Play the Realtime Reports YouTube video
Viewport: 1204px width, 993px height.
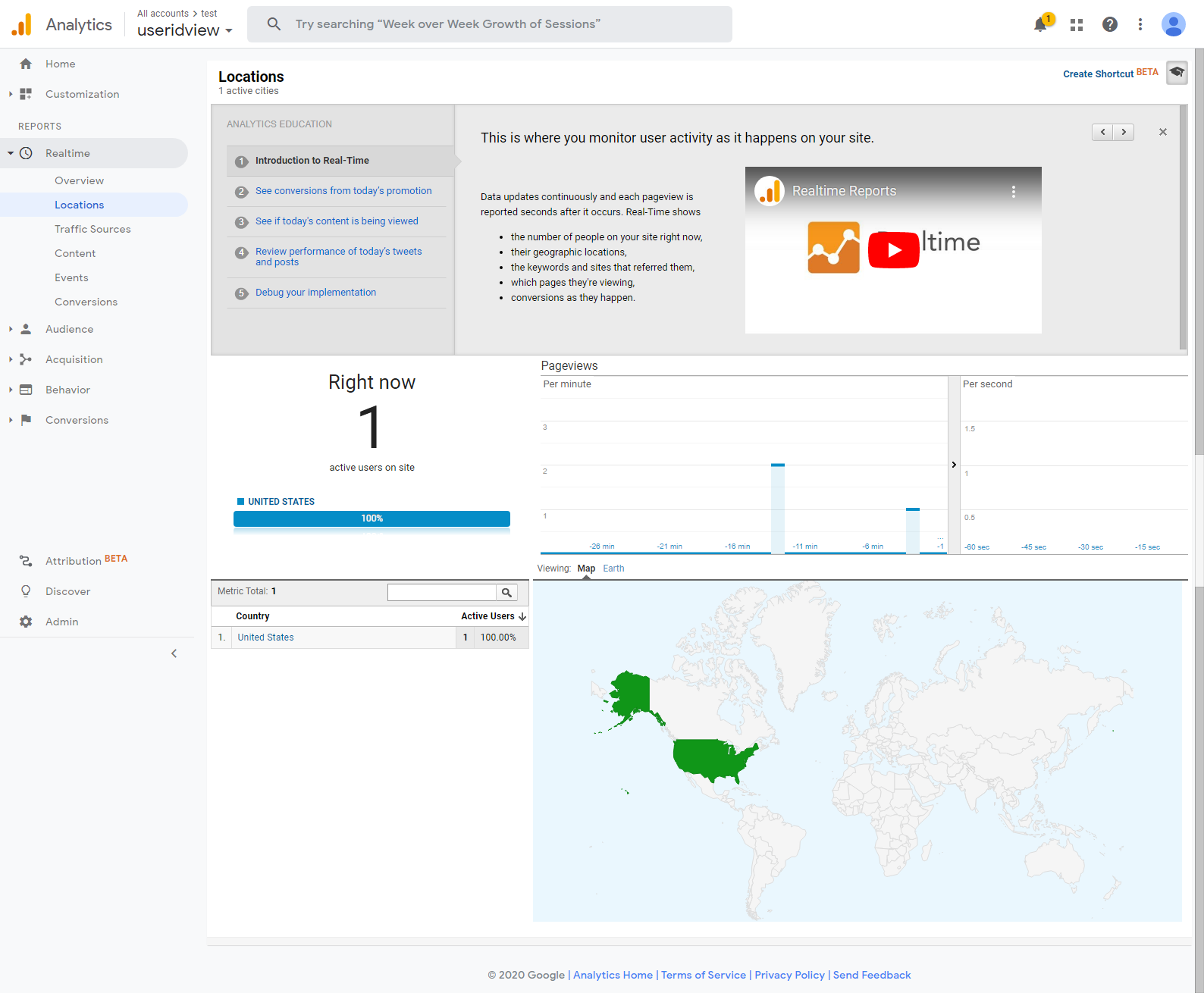893,249
